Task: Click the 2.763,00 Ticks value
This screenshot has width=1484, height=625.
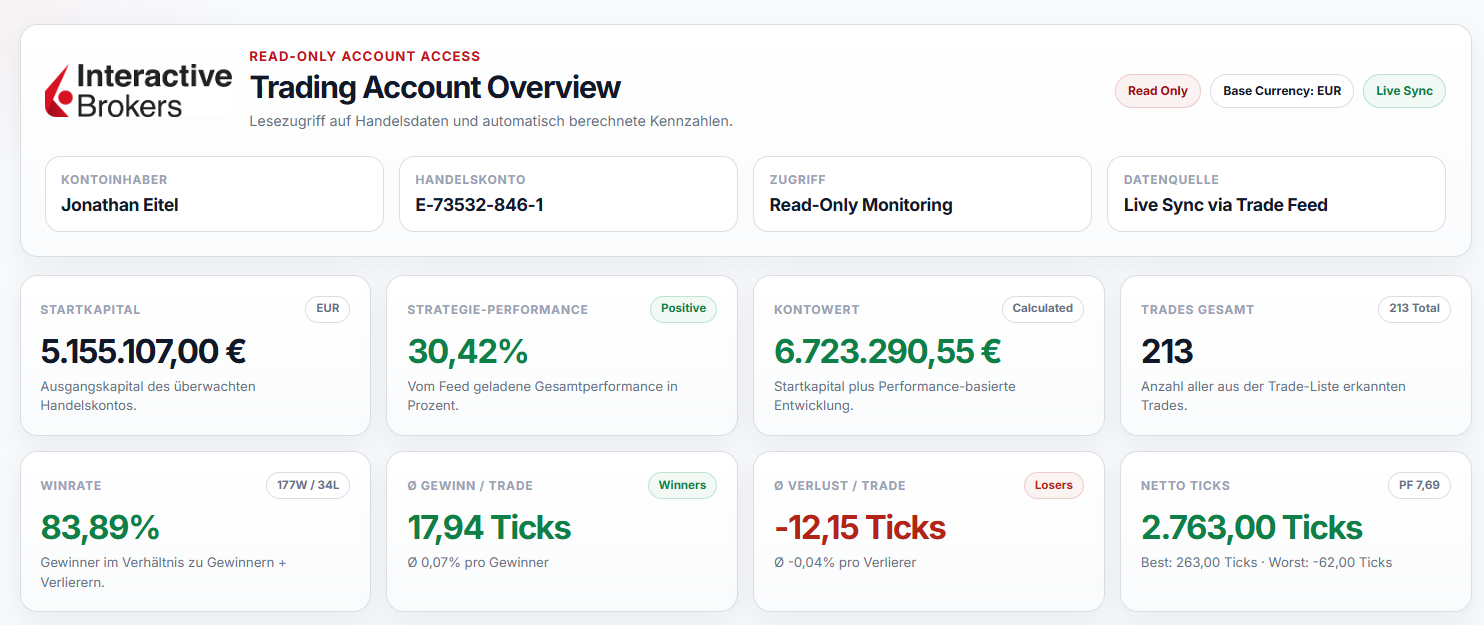Action: (1252, 528)
